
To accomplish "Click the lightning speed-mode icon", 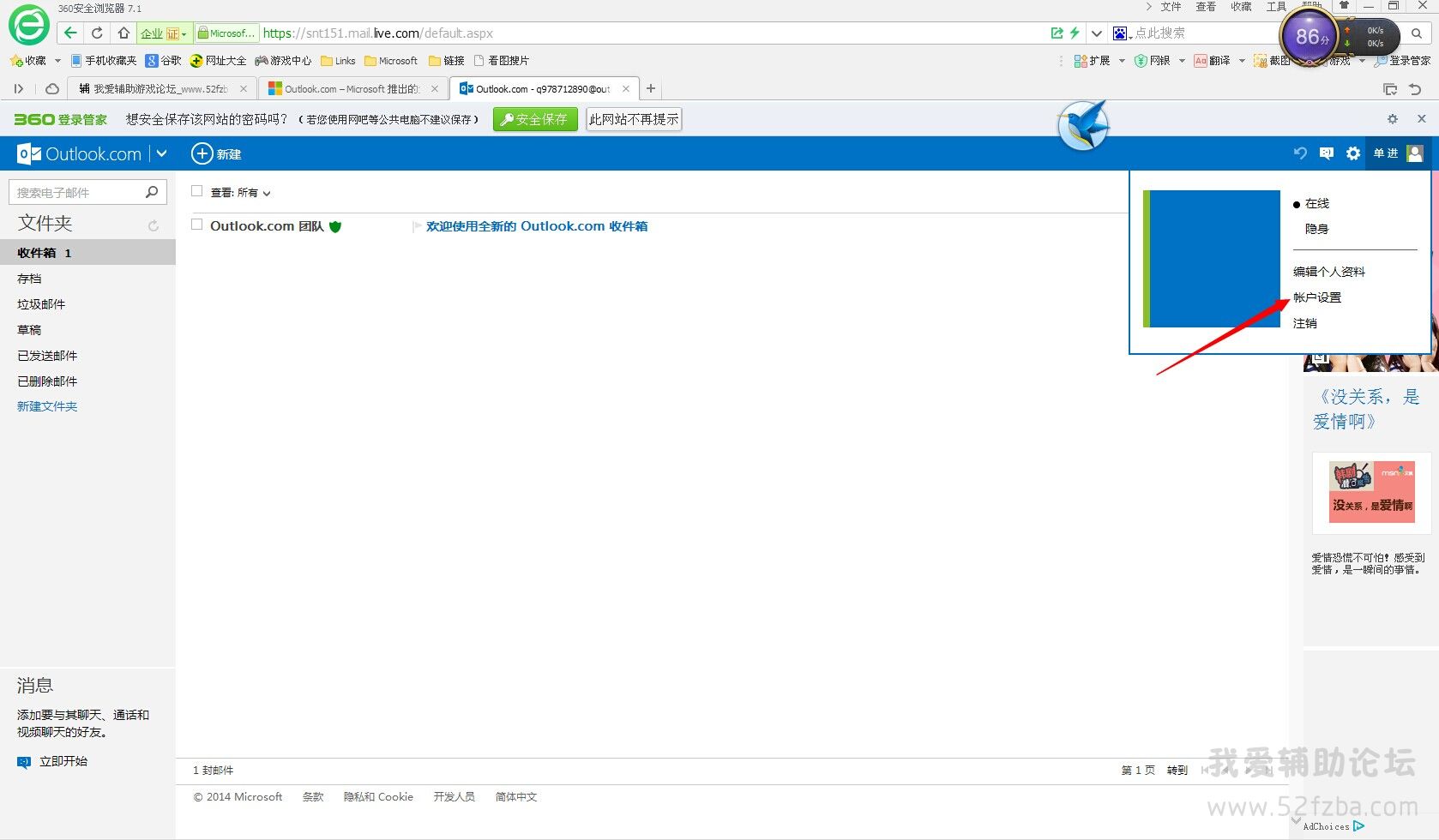I will pos(1075,33).
